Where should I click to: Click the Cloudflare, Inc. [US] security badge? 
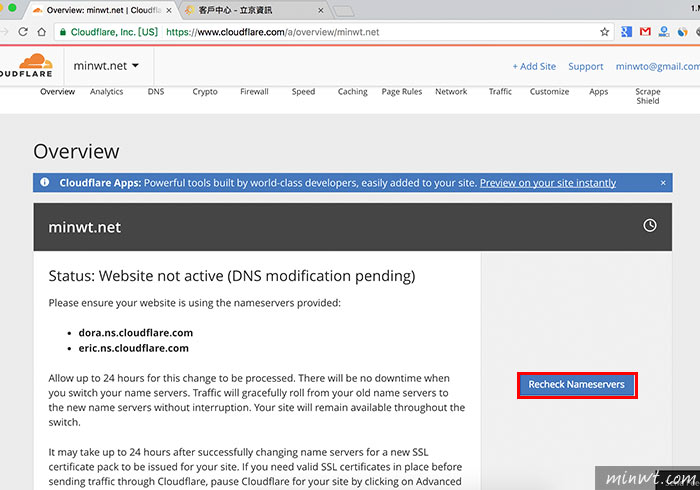coord(109,32)
